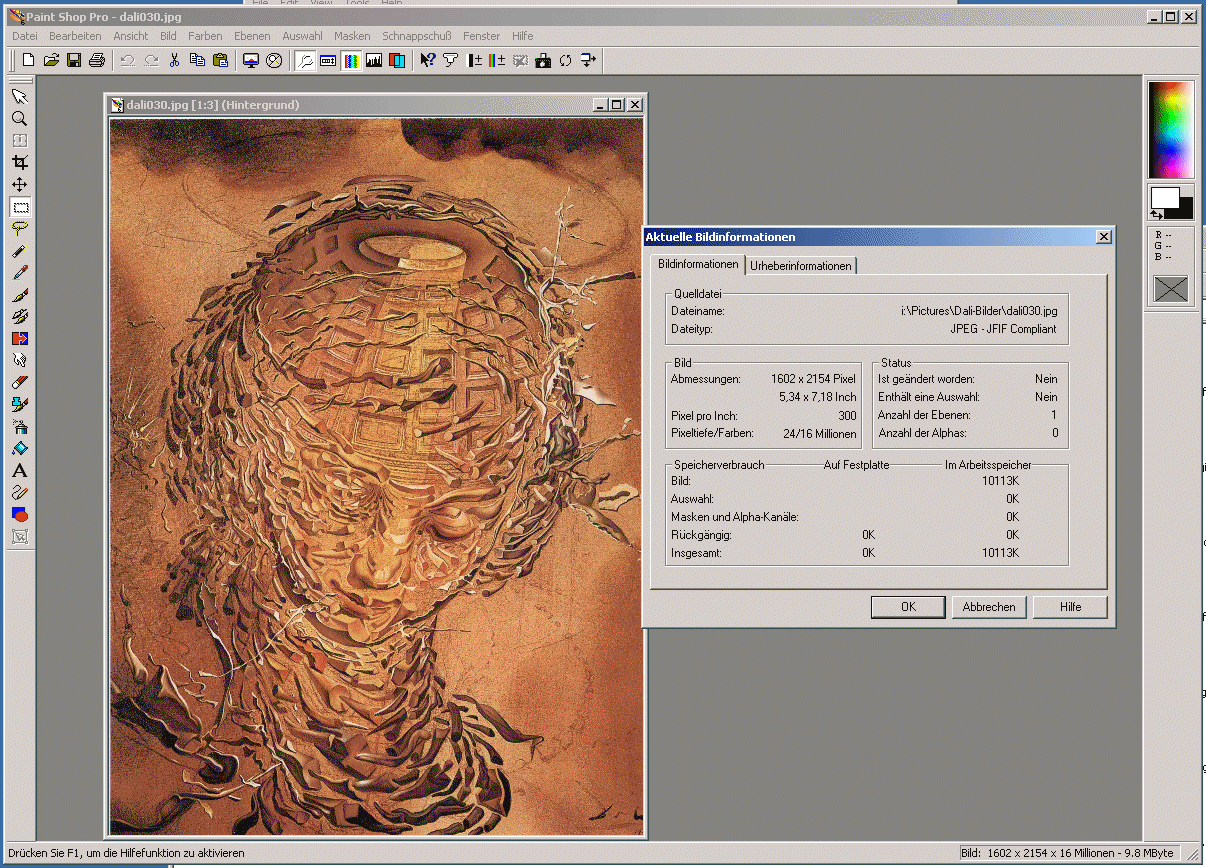The width and height of the screenshot is (1206, 868).
Task: Open the Ebenen menu
Action: (252, 36)
